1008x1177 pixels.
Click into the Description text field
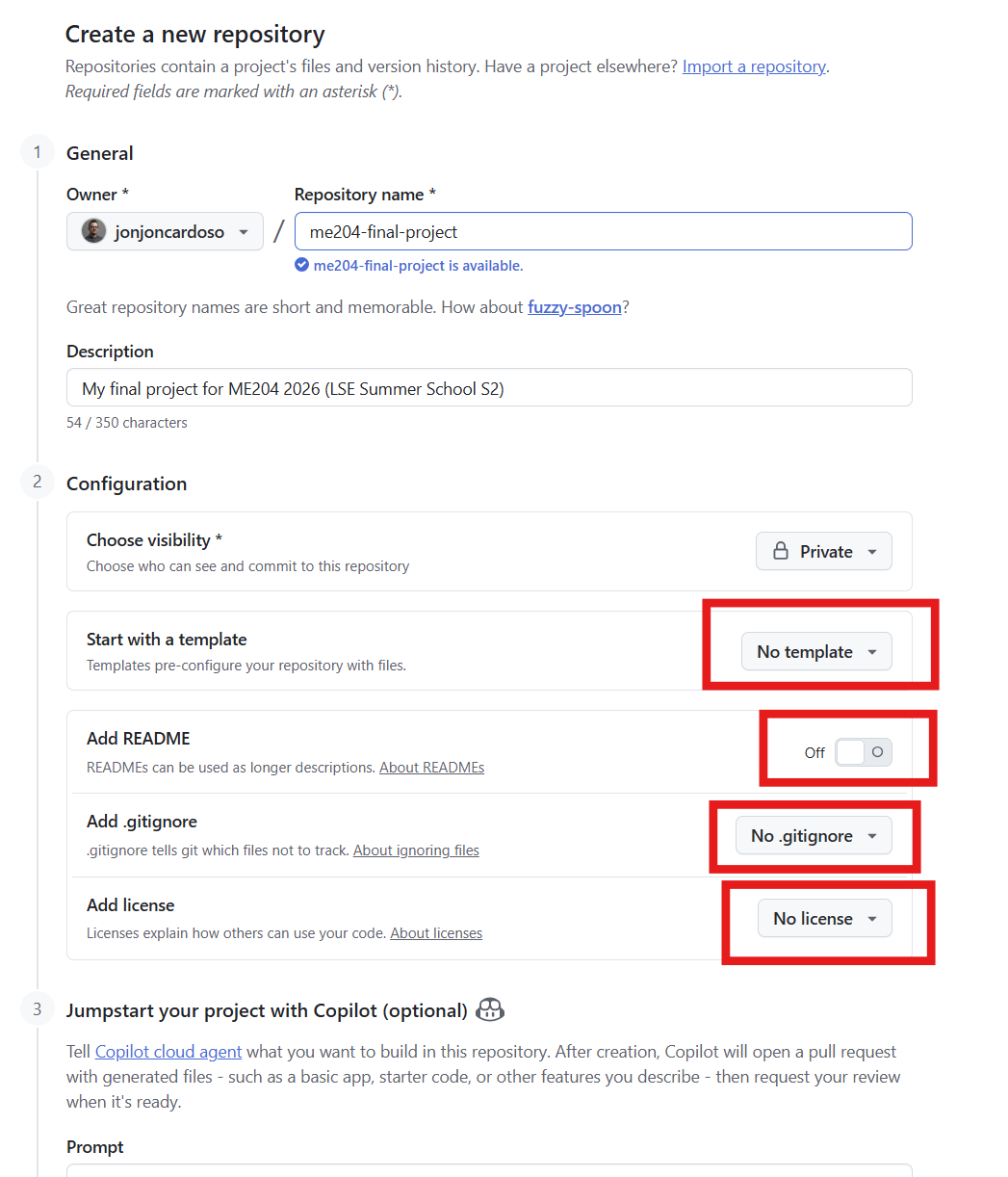(489, 387)
